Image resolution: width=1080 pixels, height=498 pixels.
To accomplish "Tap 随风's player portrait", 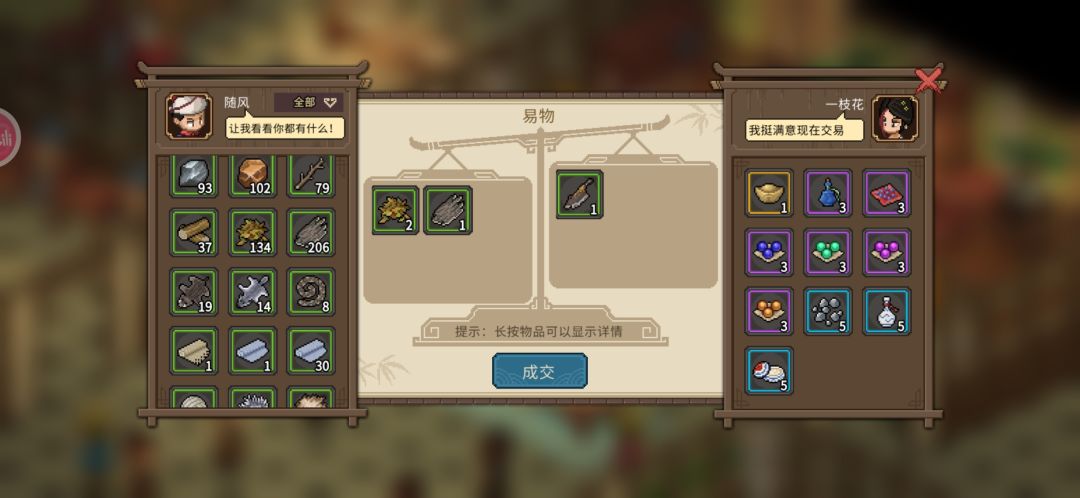I will pyautogui.click(x=189, y=116).
